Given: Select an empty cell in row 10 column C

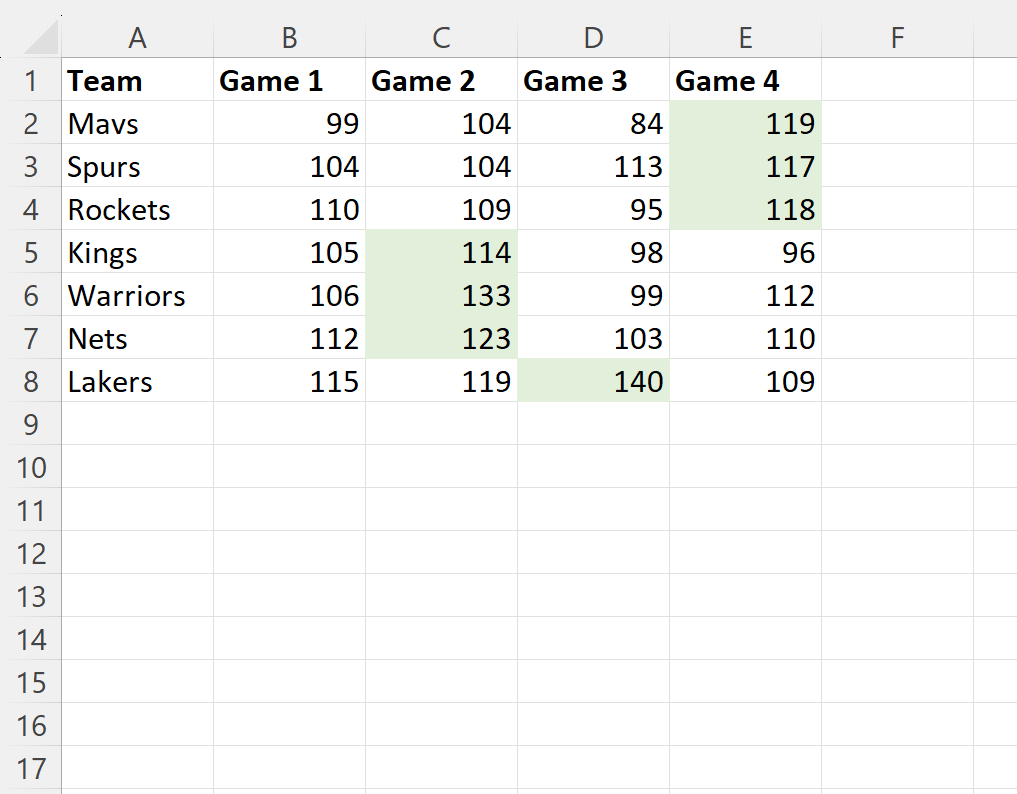Looking at the screenshot, I should pyautogui.click(x=441, y=467).
